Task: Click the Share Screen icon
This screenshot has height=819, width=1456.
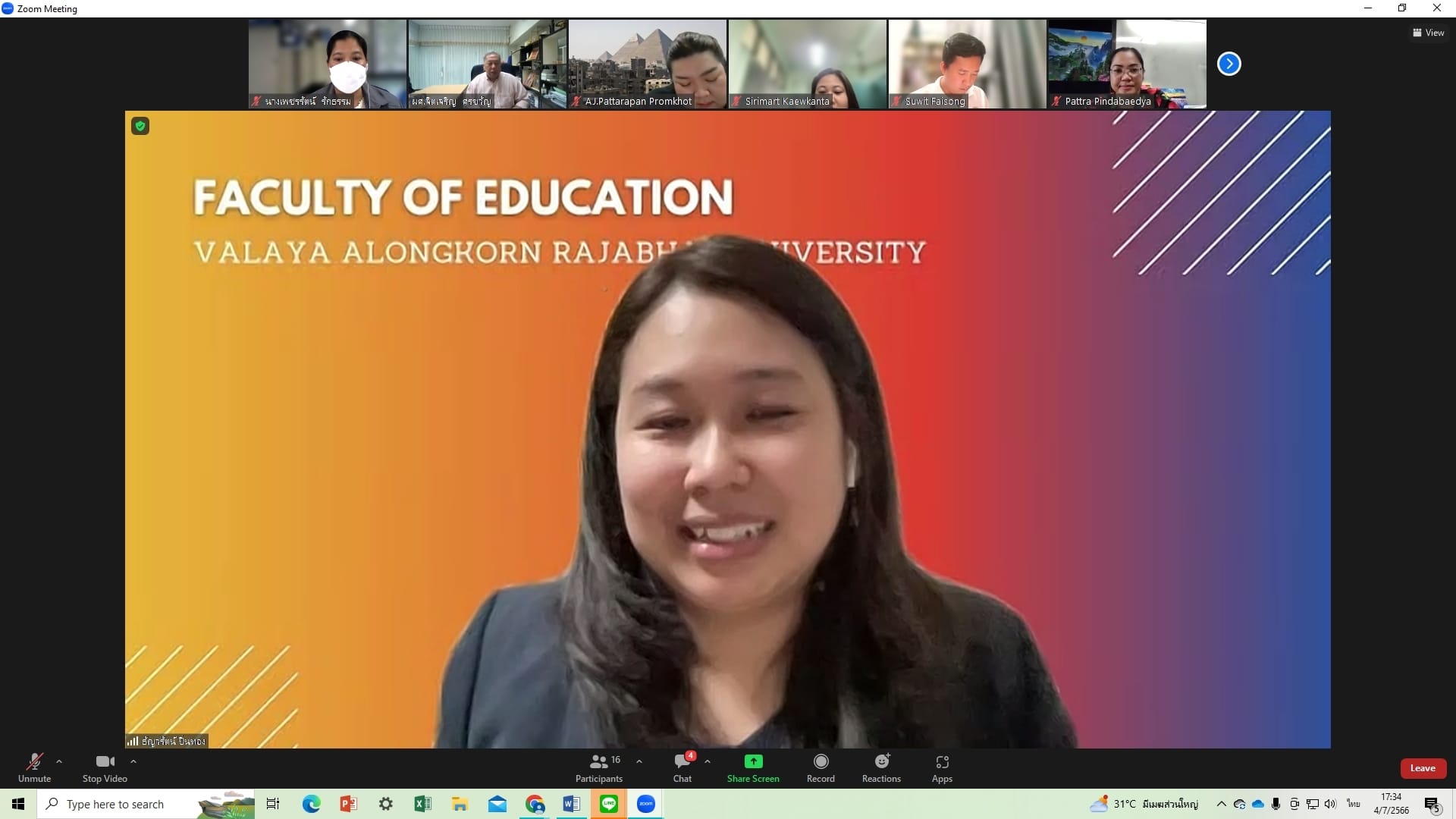Action: click(x=753, y=761)
